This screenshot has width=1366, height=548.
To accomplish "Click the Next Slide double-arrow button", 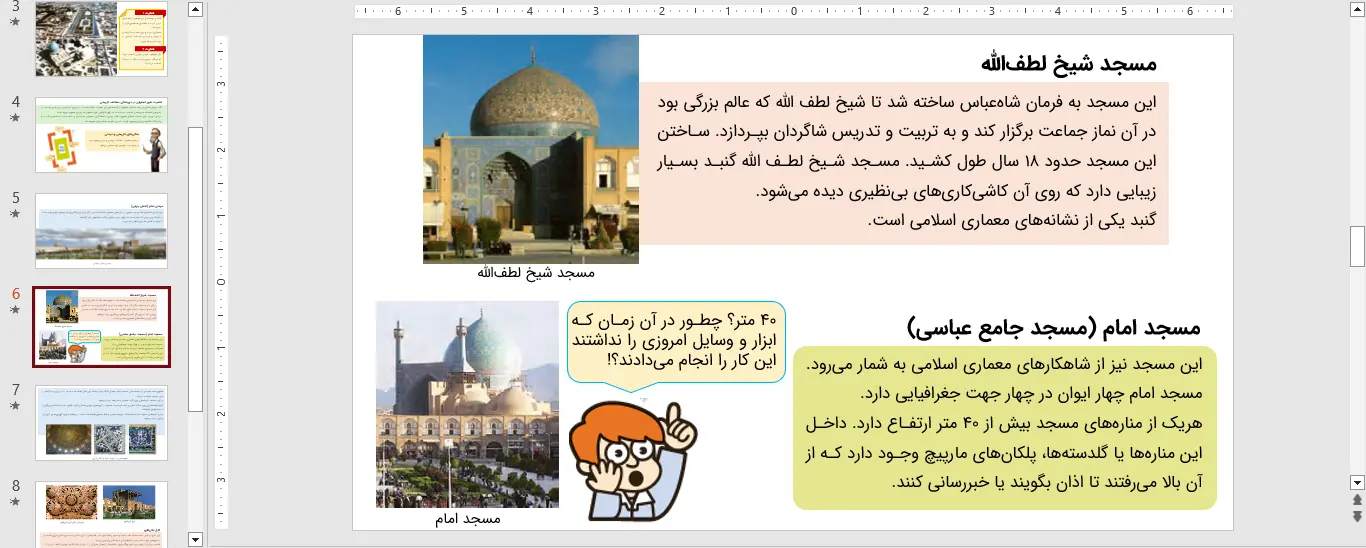I will pos(1357,516).
